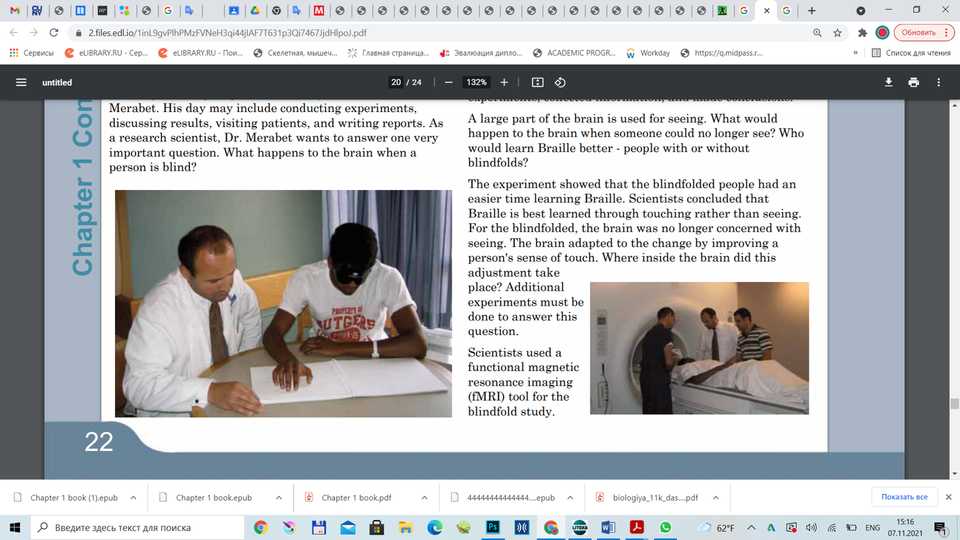Image resolution: width=960 pixels, height=540 pixels.
Task: Open Microsoft Word from the taskbar
Action: (x=608, y=527)
